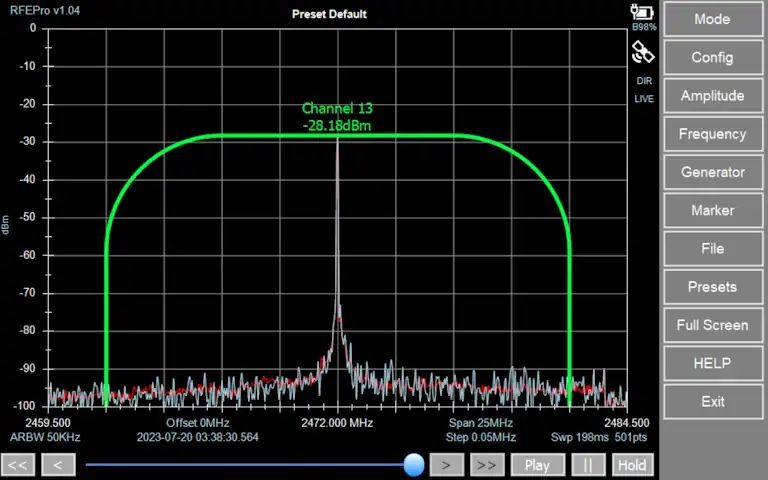The width and height of the screenshot is (768, 480).
Task: Jump to start with << button
Action: pos(18,465)
